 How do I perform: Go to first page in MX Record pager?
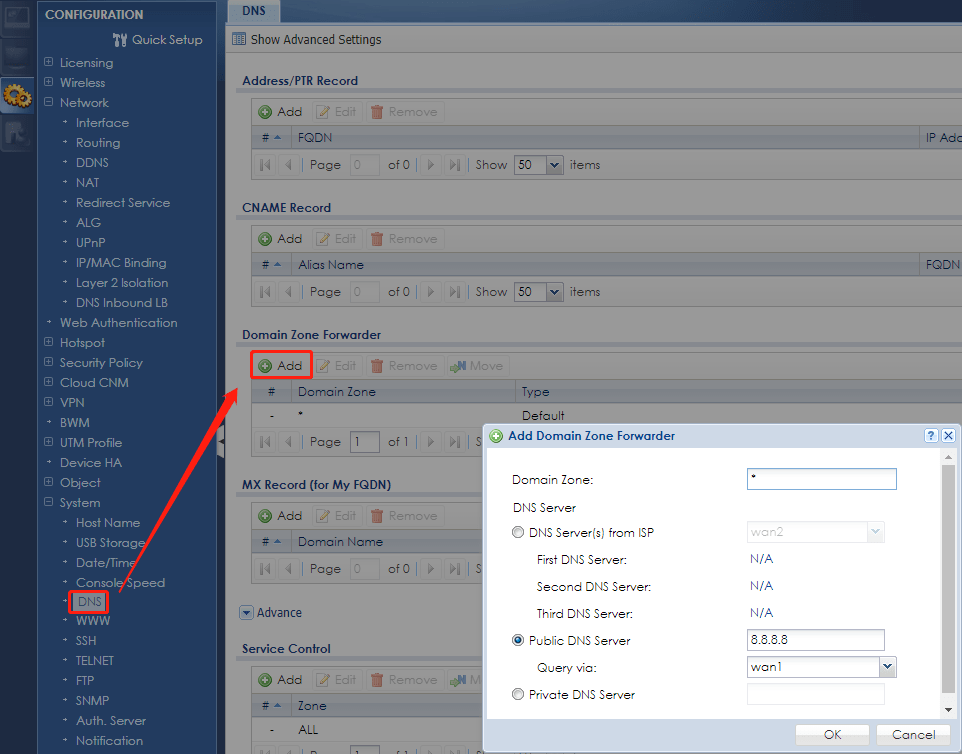point(265,569)
